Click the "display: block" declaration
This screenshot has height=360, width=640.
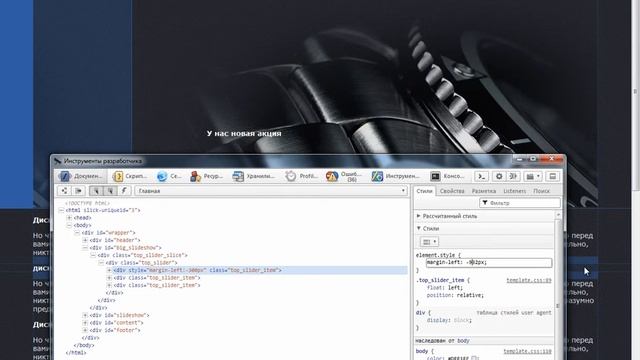tap(449, 320)
